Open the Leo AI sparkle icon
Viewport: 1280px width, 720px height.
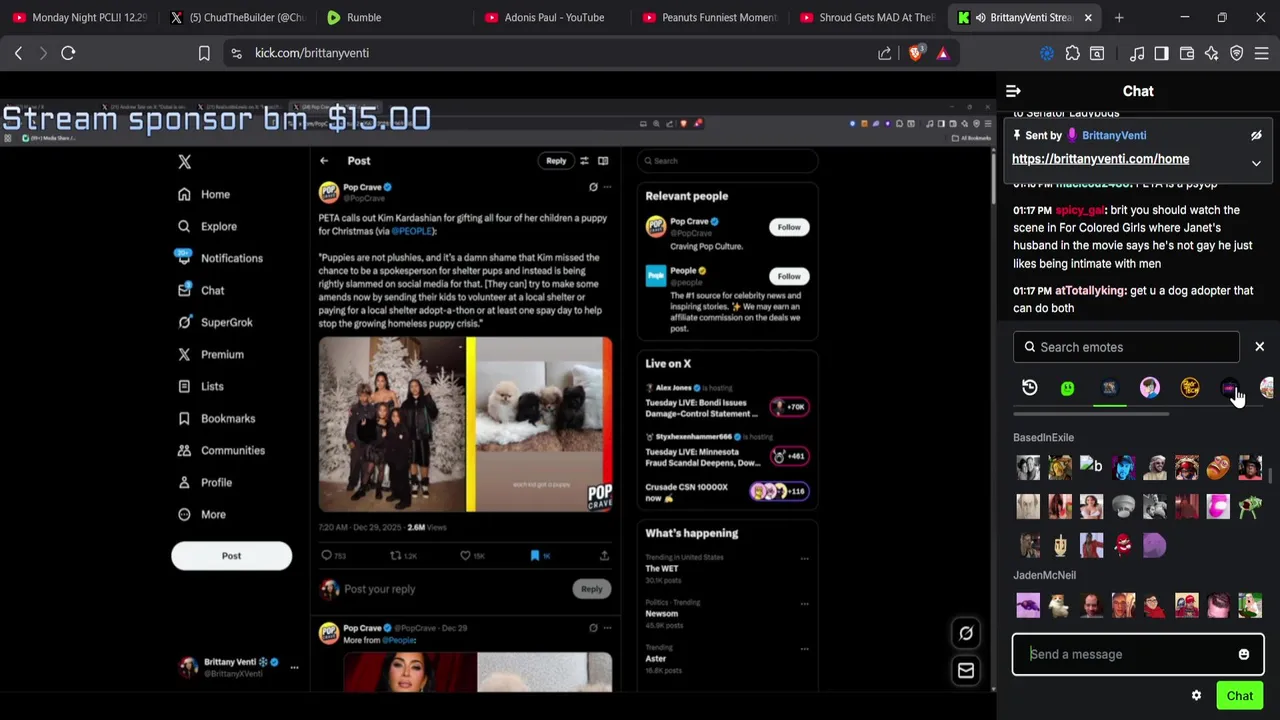(x=1211, y=53)
